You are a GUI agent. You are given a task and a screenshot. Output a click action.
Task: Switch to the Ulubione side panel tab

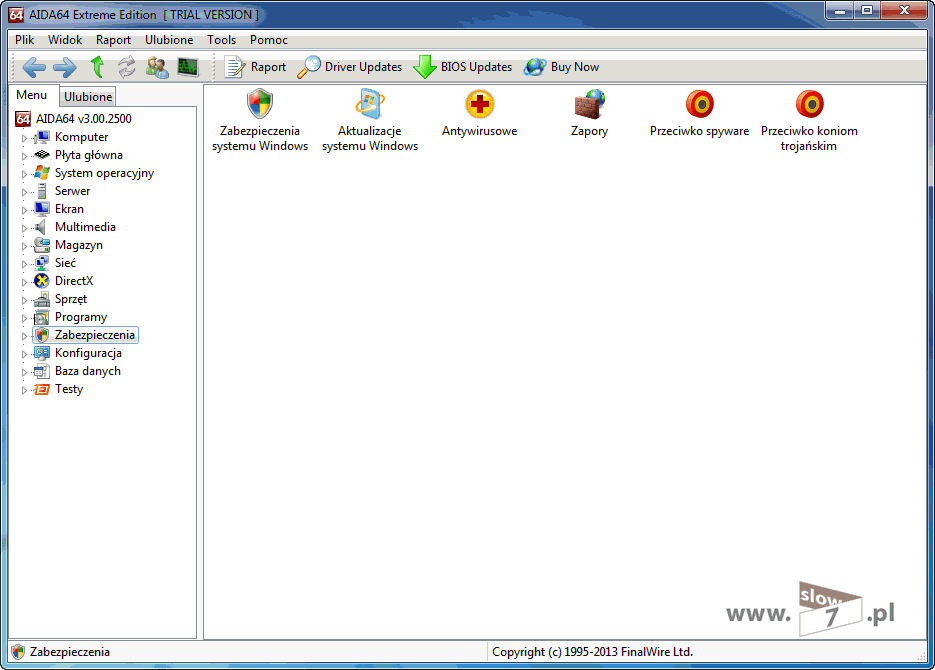[x=88, y=97]
